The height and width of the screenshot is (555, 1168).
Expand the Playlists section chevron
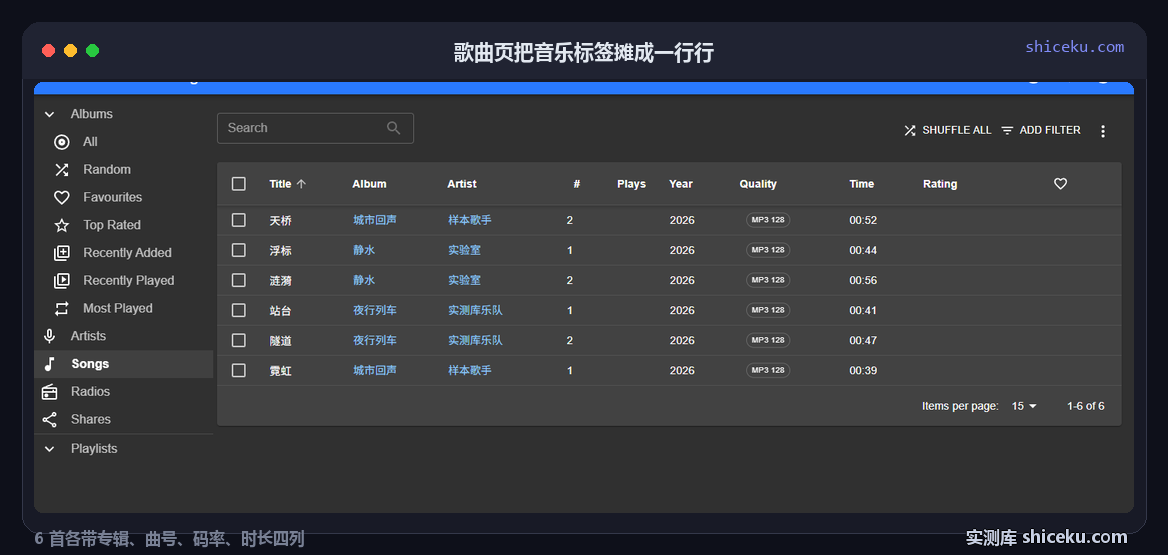pos(49,449)
